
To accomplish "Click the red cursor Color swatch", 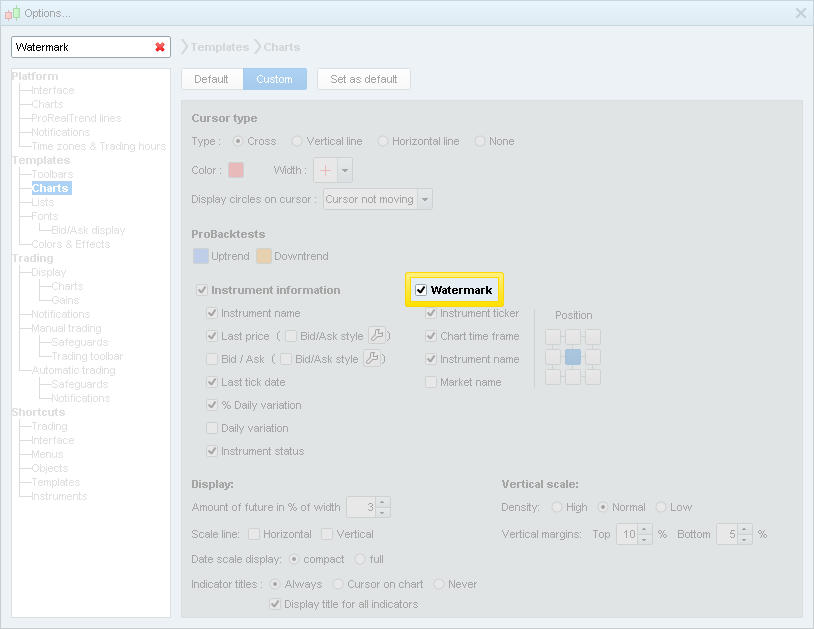I will (236, 171).
